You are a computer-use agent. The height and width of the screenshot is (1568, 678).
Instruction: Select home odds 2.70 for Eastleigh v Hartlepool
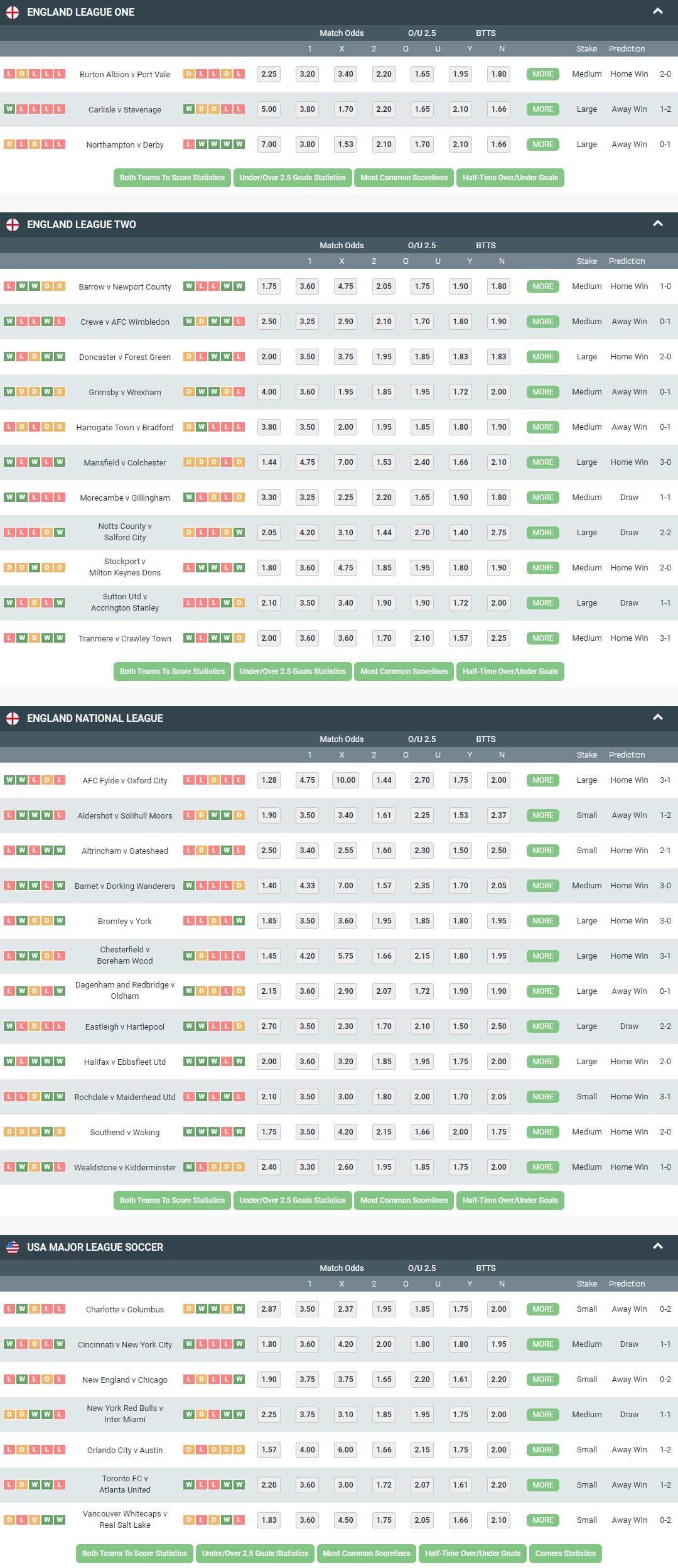click(269, 1026)
